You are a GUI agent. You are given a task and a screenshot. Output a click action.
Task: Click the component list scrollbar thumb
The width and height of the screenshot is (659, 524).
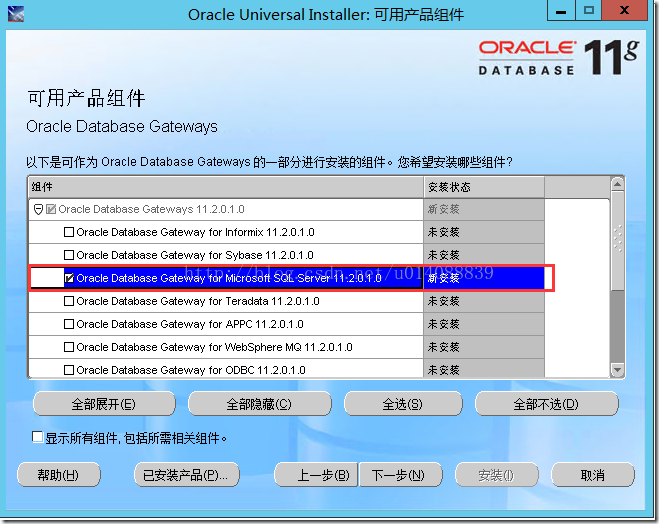click(617, 241)
